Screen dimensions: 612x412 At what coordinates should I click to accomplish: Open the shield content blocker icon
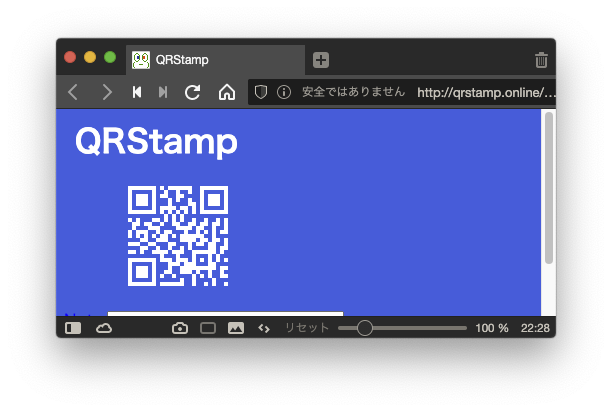(x=261, y=92)
